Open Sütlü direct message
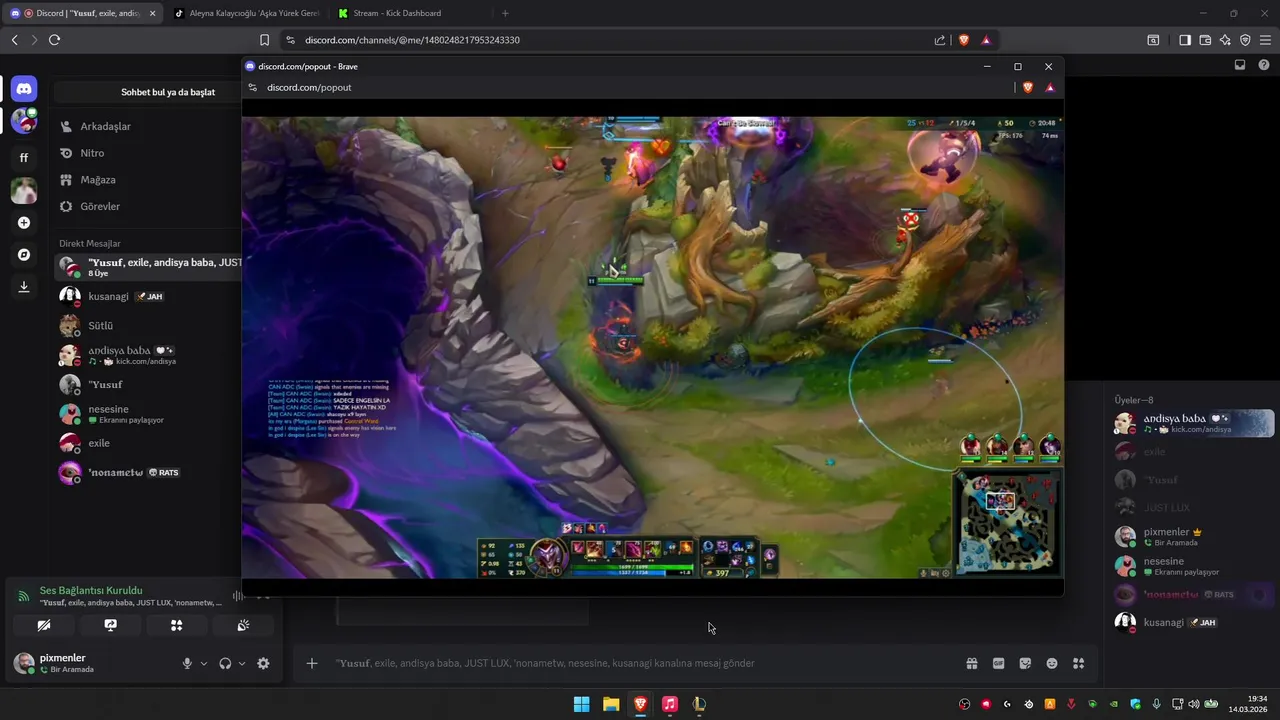This screenshot has height=720, width=1280. pos(148,326)
